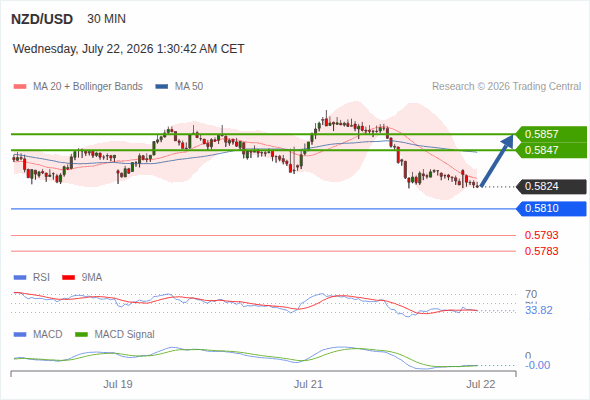
Task: Click the MACD value -0.00
Action: click(537, 365)
